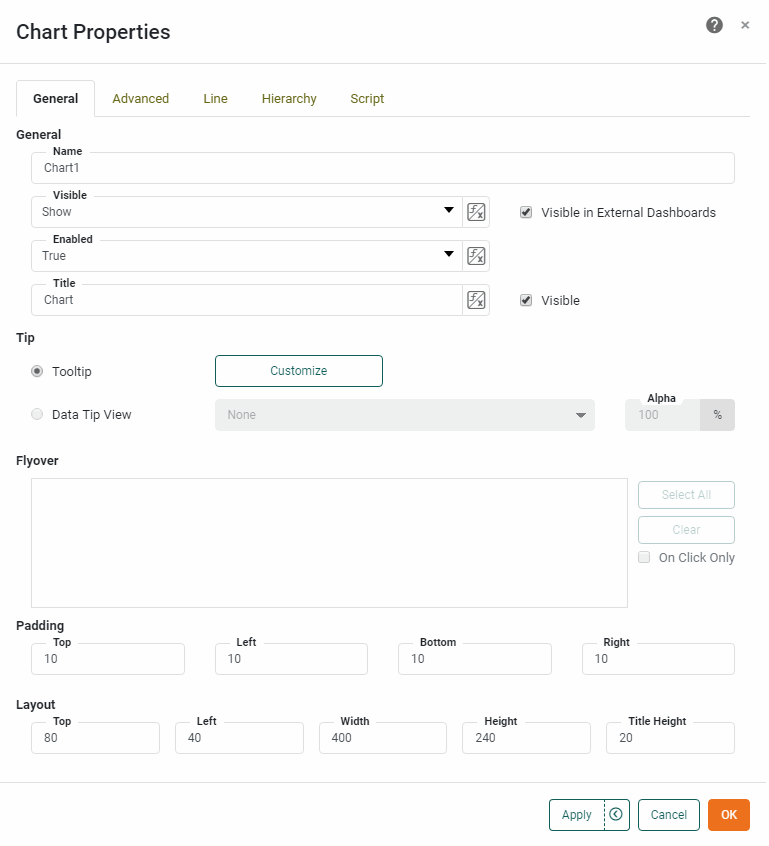Viewport: 769px width, 846px height.
Task: Click the chart Name input field
Action: pyautogui.click(x=382, y=168)
